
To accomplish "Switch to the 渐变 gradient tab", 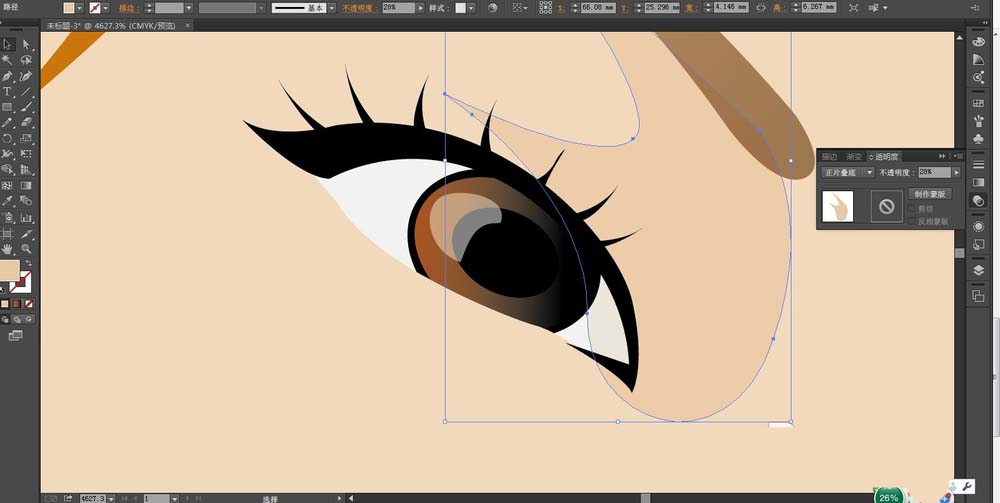I will 854,156.
